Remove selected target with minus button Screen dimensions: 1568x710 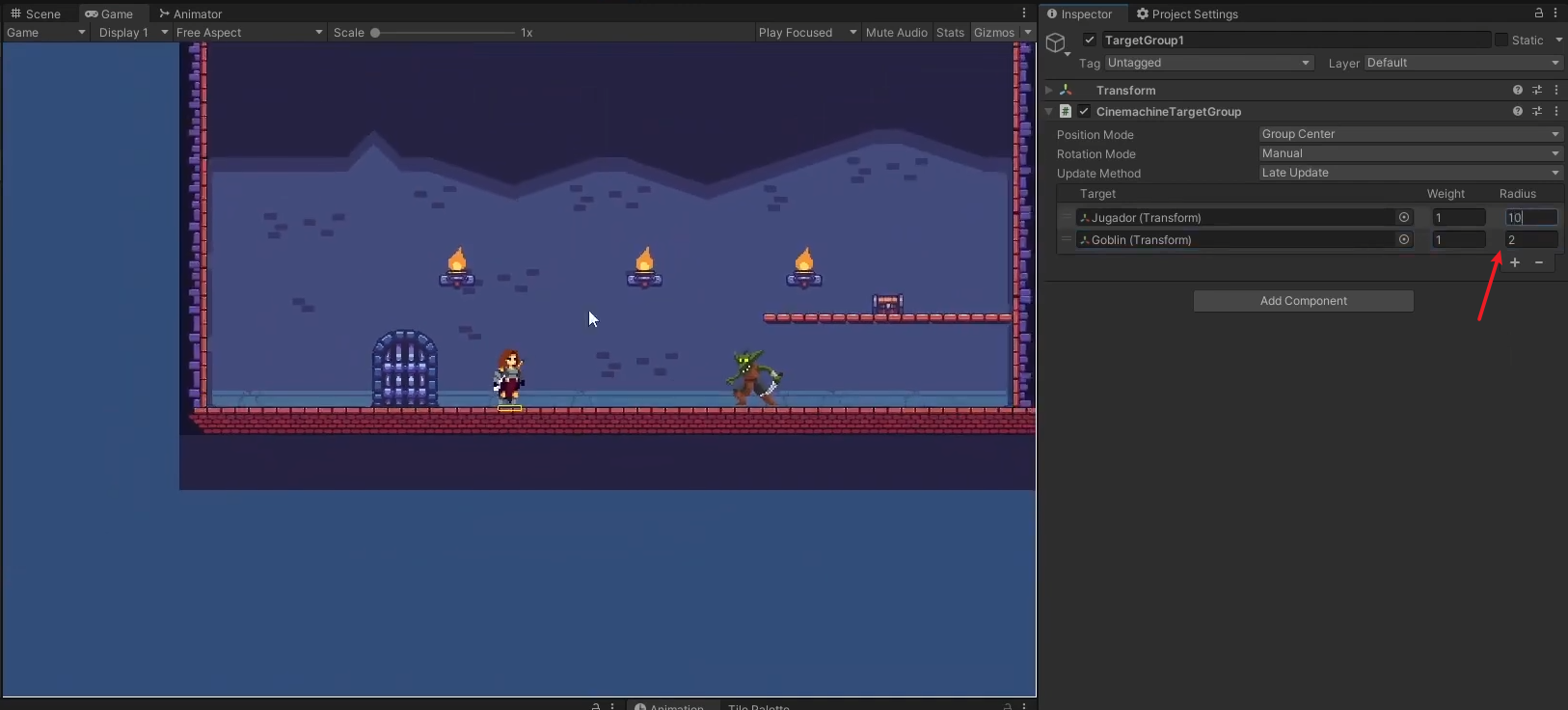click(x=1539, y=262)
